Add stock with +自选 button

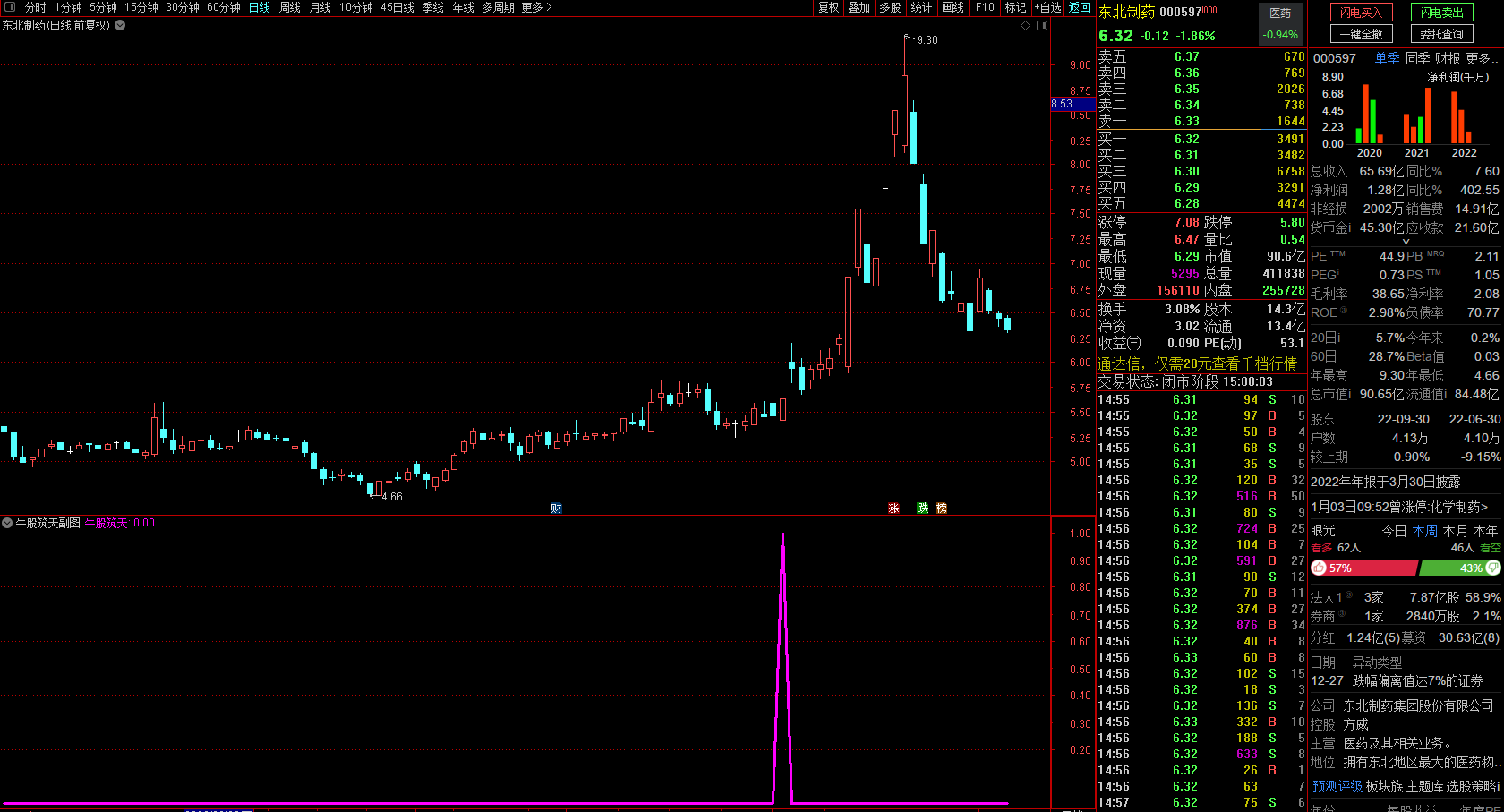(x=1048, y=7)
